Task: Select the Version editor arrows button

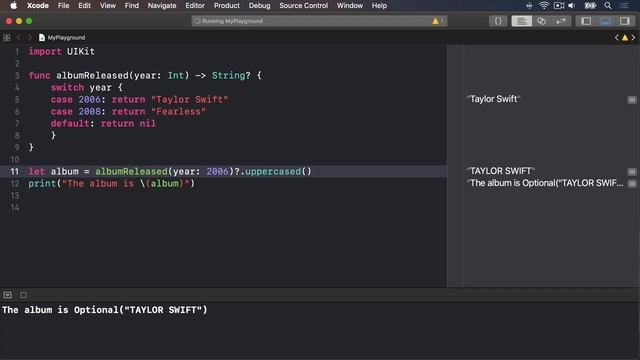Action: pyautogui.click(x=561, y=21)
